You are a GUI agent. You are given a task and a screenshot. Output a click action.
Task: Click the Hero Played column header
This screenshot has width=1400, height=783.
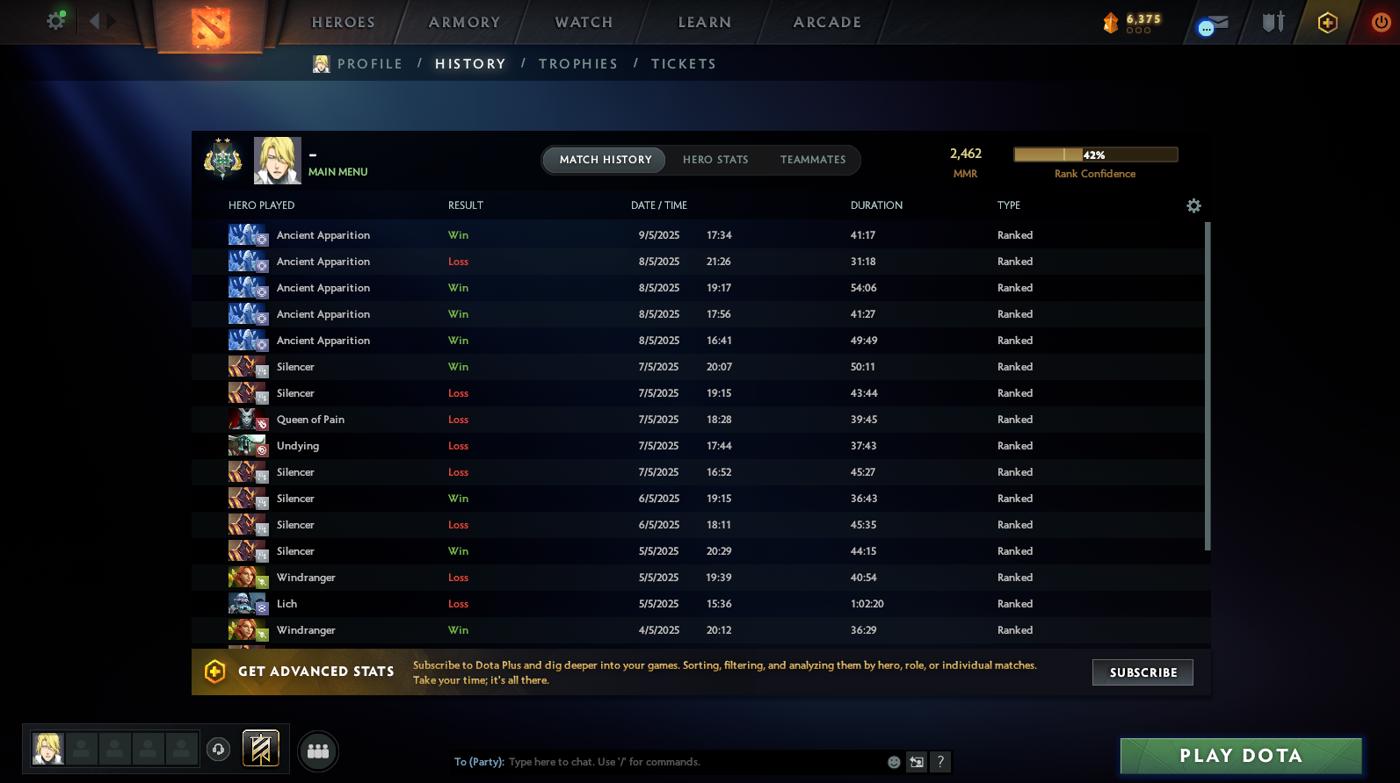(261, 205)
